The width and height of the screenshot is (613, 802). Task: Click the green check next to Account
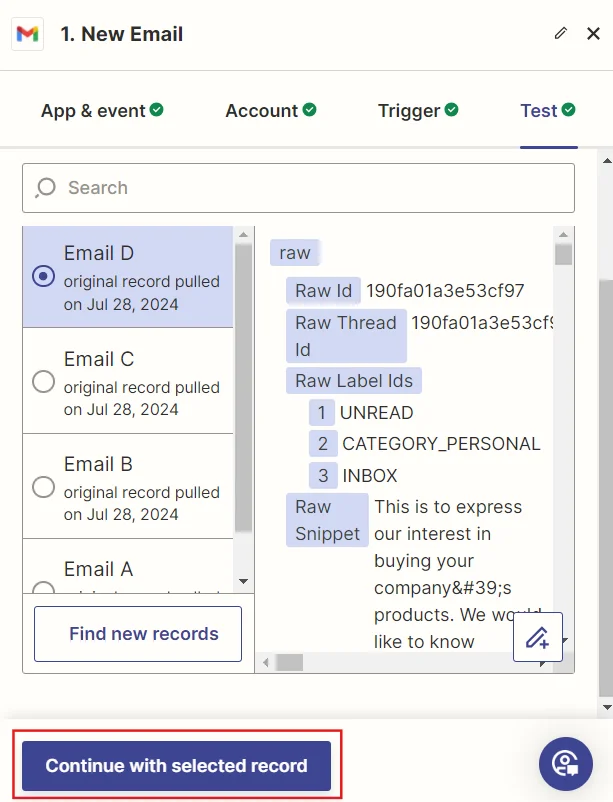(310, 109)
